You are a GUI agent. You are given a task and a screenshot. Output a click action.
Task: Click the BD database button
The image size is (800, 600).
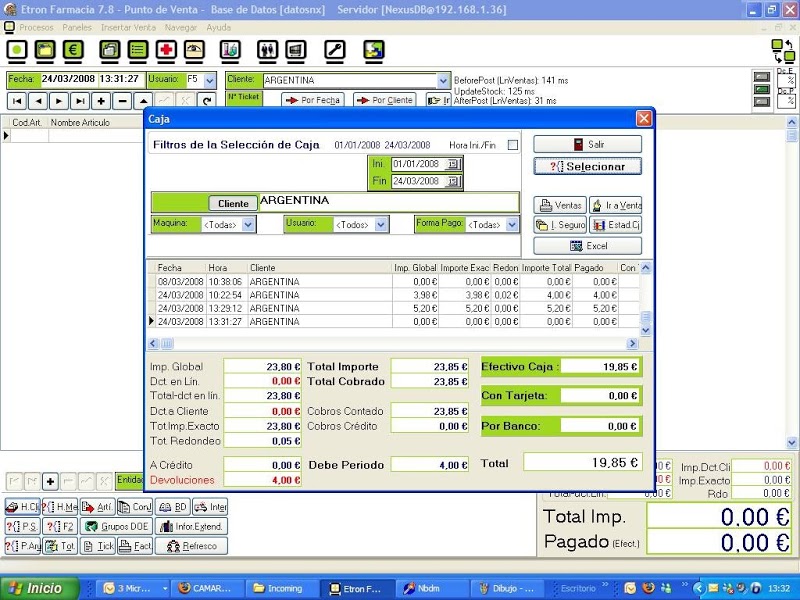(172, 507)
